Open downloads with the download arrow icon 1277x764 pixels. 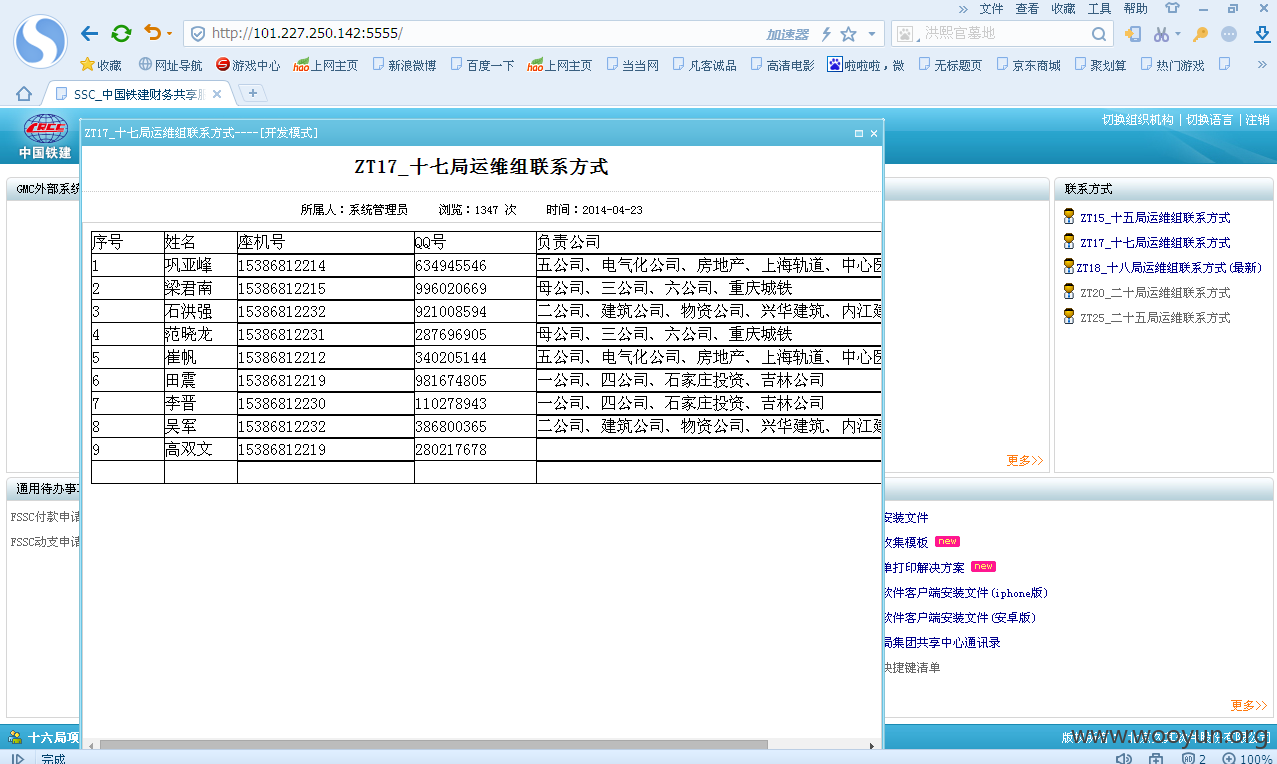coord(1261,34)
